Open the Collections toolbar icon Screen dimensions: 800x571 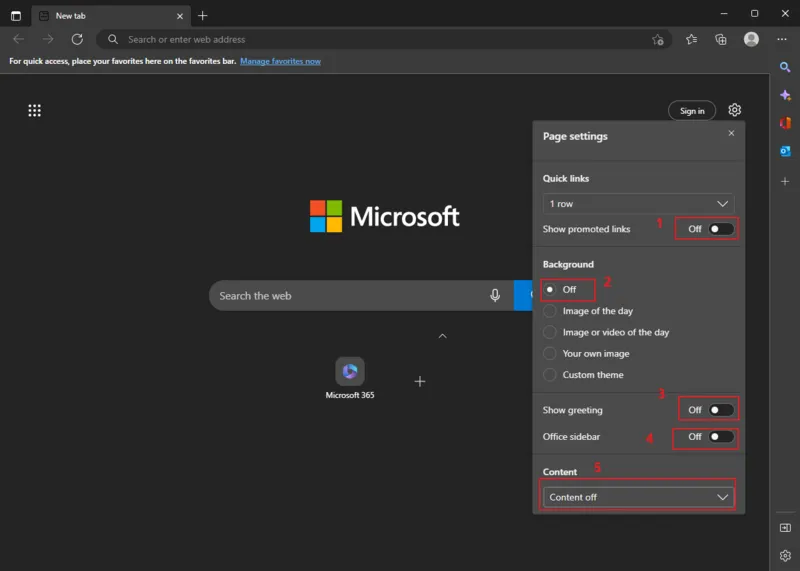click(x=721, y=40)
